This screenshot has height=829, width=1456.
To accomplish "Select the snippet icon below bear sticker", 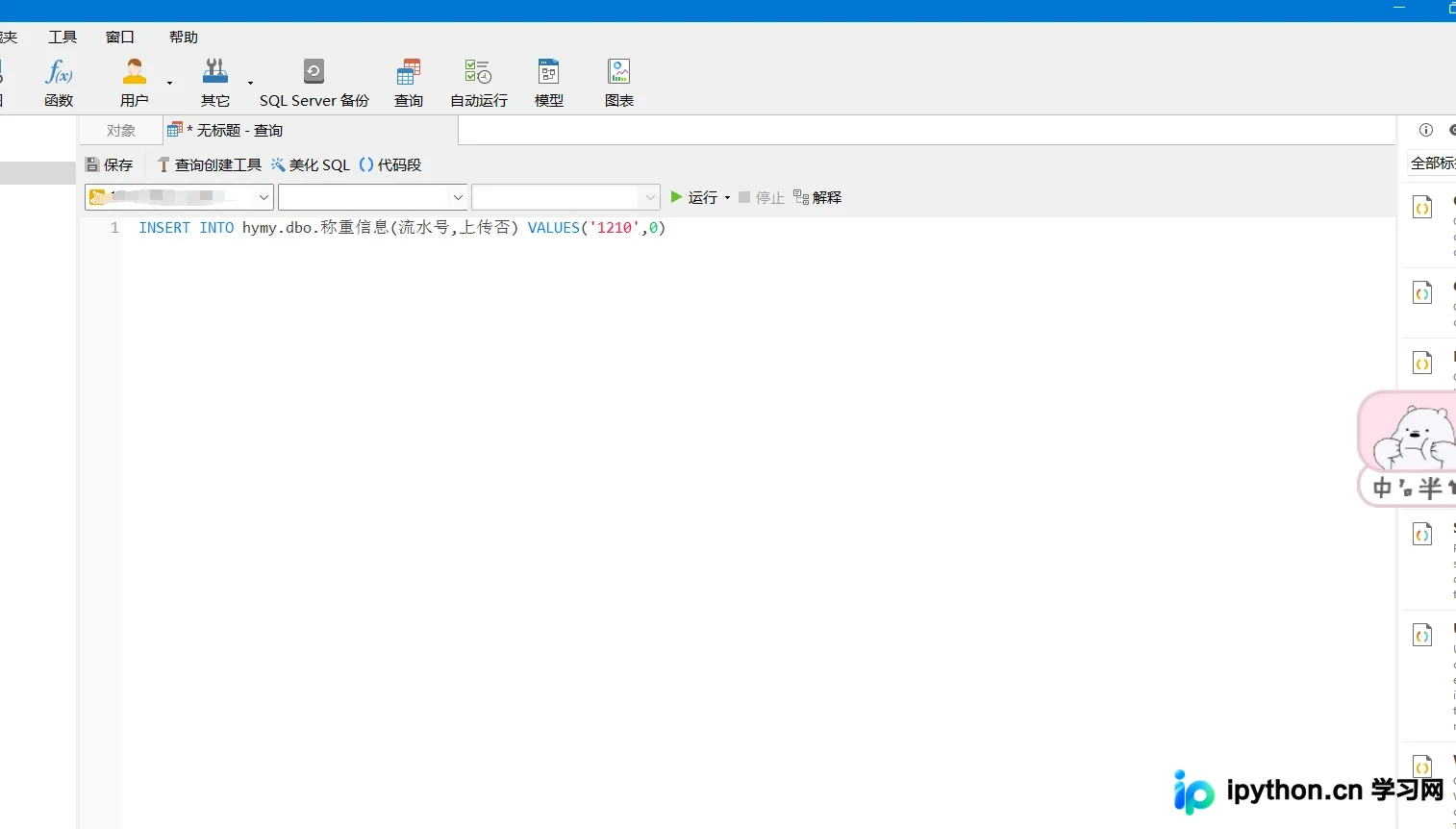I will coord(1422,534).
